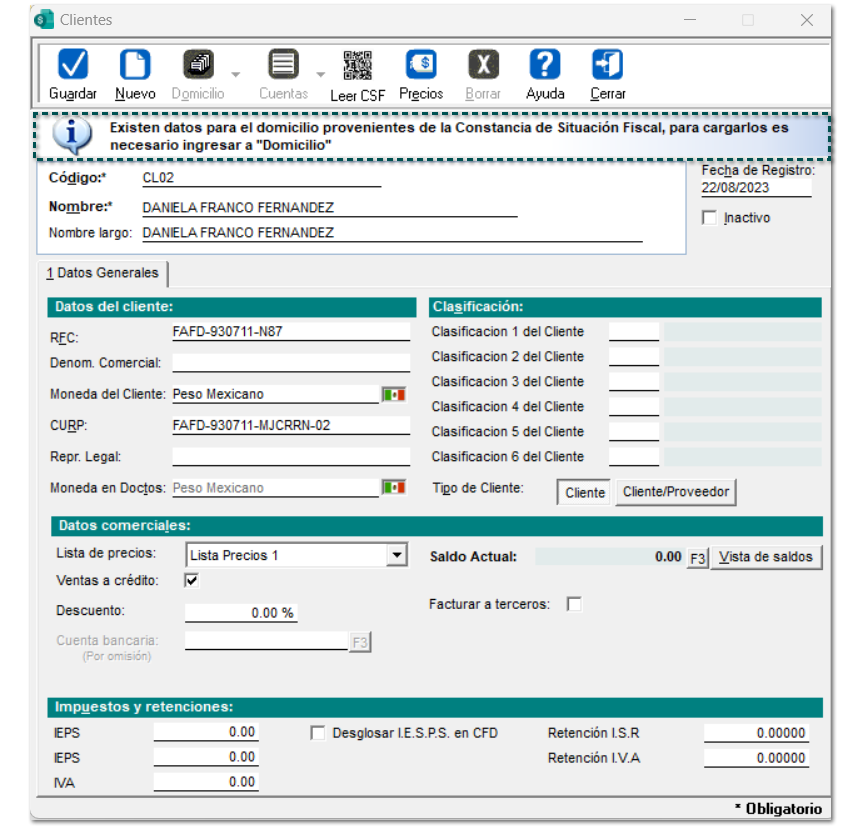Expand the Cuentas dropdown arrow
Screen dimensions: 842x829
coord(321,75)
